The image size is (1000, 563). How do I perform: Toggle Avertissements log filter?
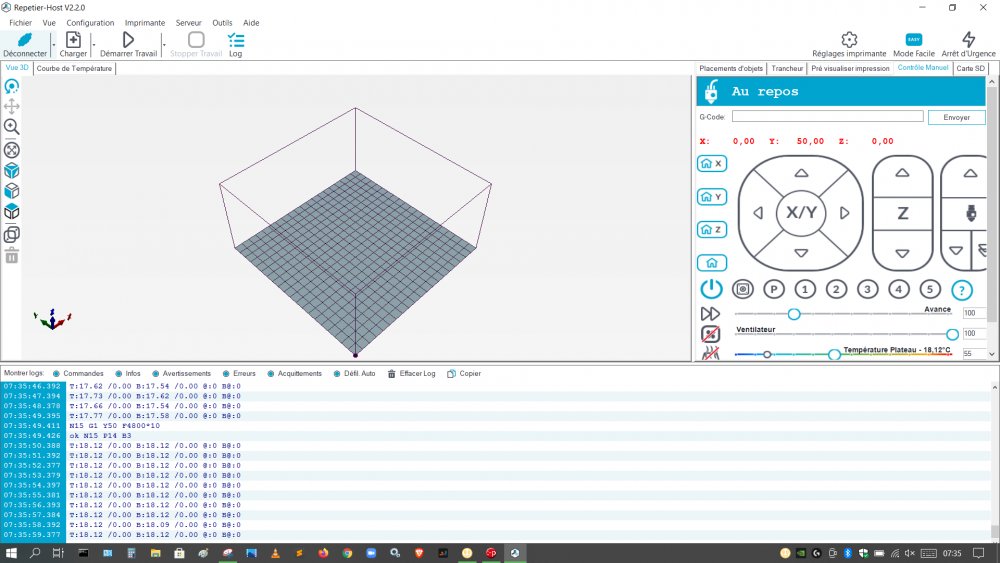pos(181,374)
